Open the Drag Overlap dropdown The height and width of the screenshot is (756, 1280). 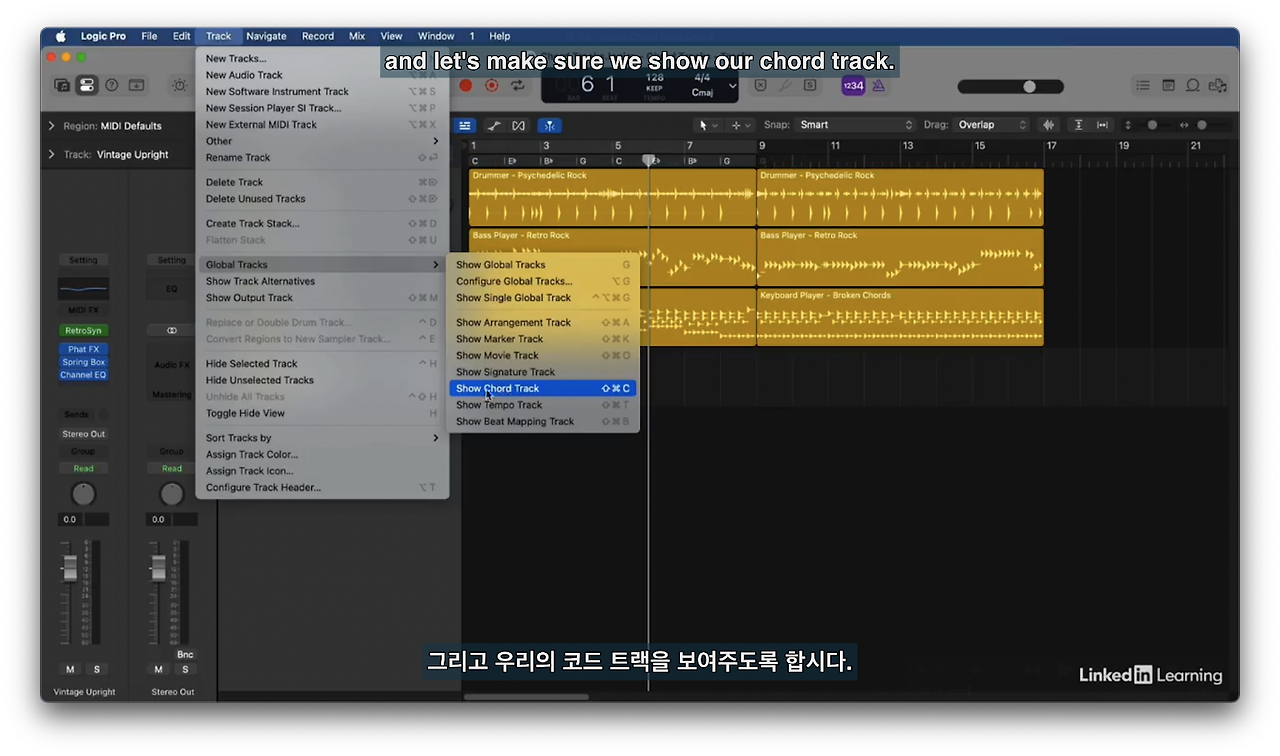pos(992,125)
